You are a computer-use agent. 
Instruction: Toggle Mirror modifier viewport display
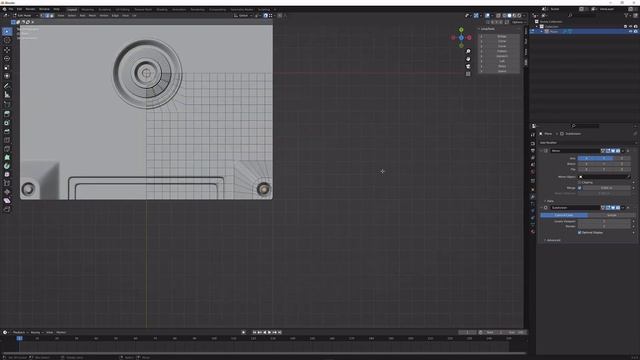tap(613, 151)
